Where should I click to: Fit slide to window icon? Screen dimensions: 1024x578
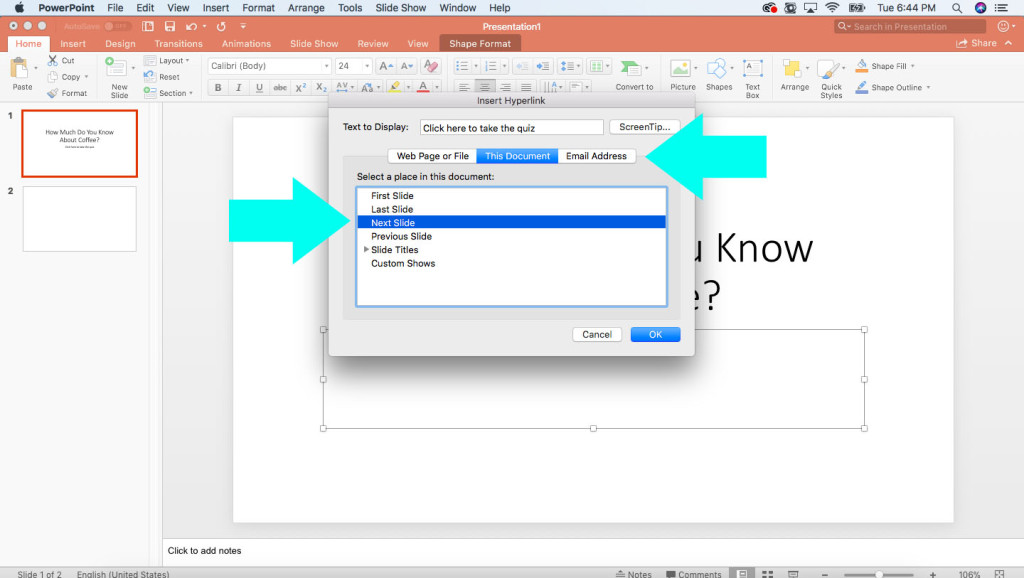[x=999, y=574]
